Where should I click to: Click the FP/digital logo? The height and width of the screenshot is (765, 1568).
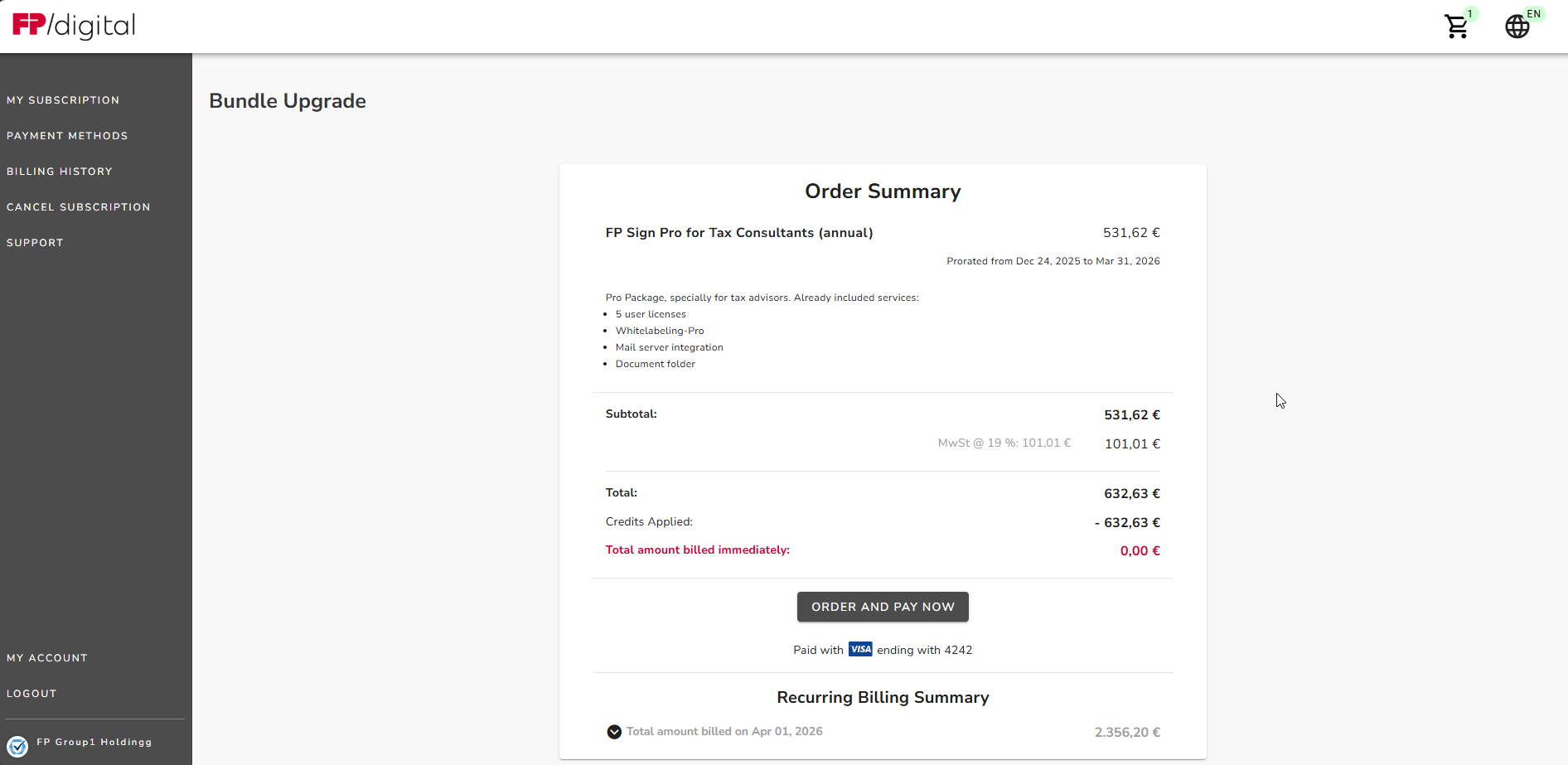(74, 26)
